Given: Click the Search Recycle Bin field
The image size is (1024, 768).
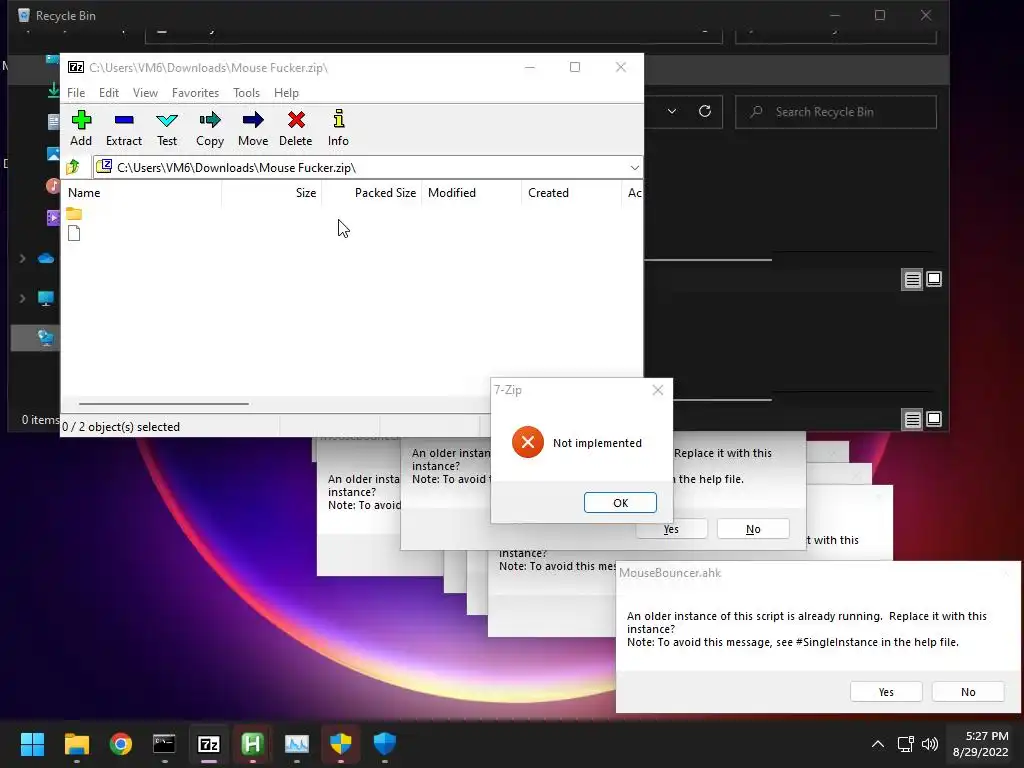Looking at the screenshot, I should (836, 112).
